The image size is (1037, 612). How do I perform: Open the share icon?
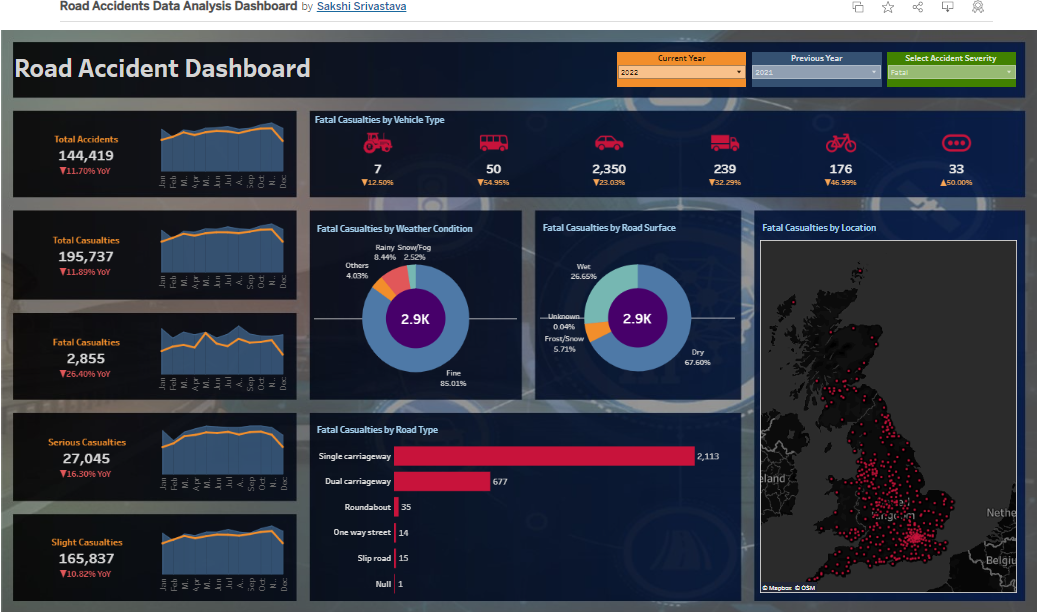[918, 7]
